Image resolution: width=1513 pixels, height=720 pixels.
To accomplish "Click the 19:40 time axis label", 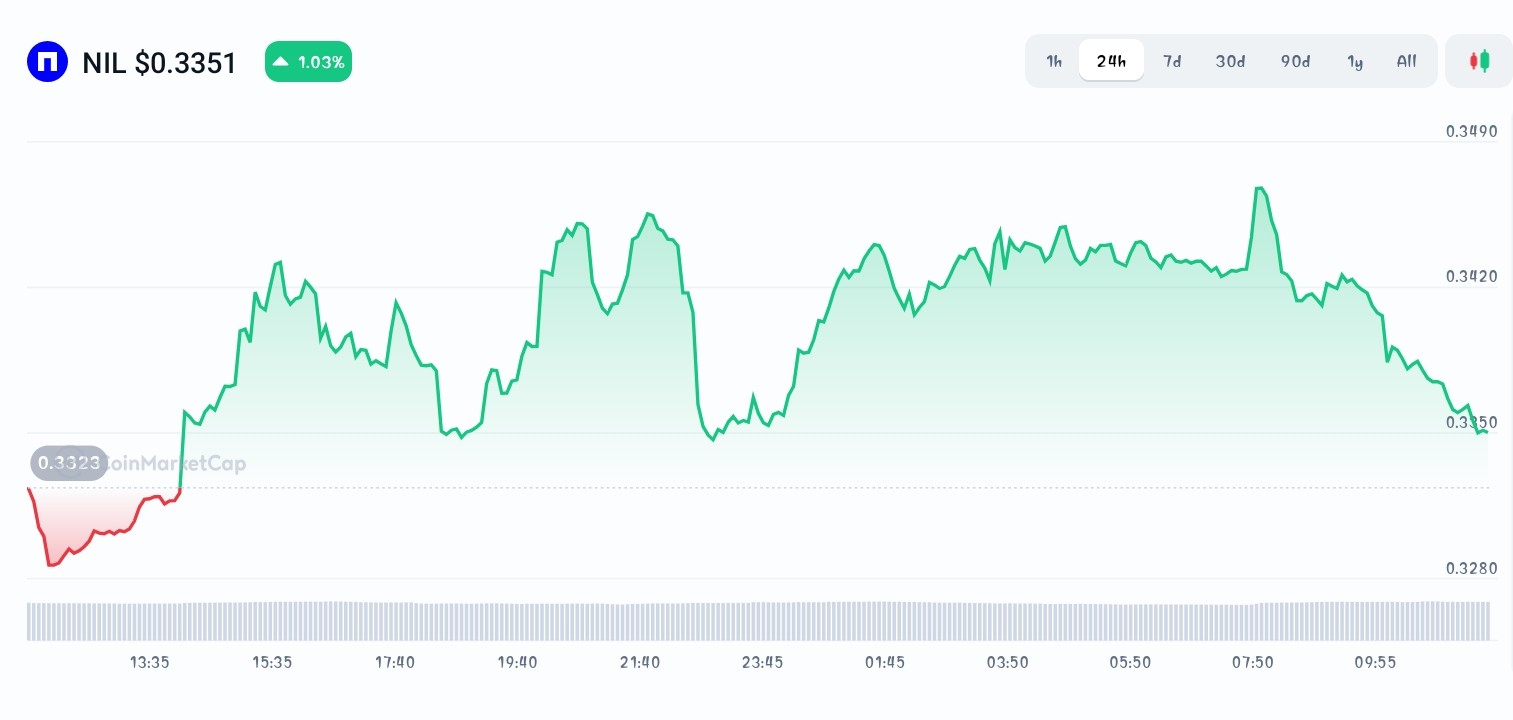I will pos(517,662).
